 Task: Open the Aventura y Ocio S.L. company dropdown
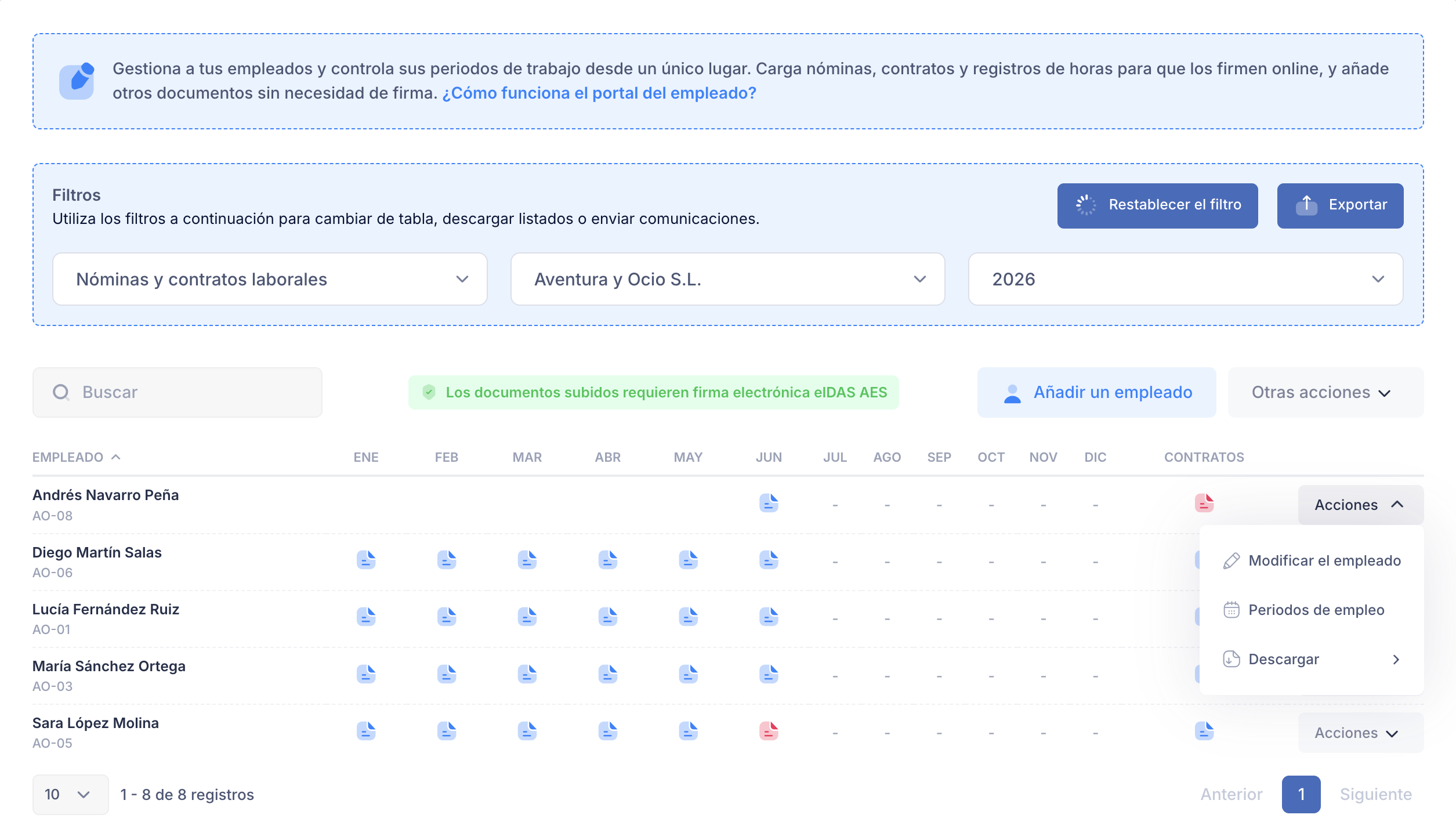pyautogui.click(x=727, y=279)
